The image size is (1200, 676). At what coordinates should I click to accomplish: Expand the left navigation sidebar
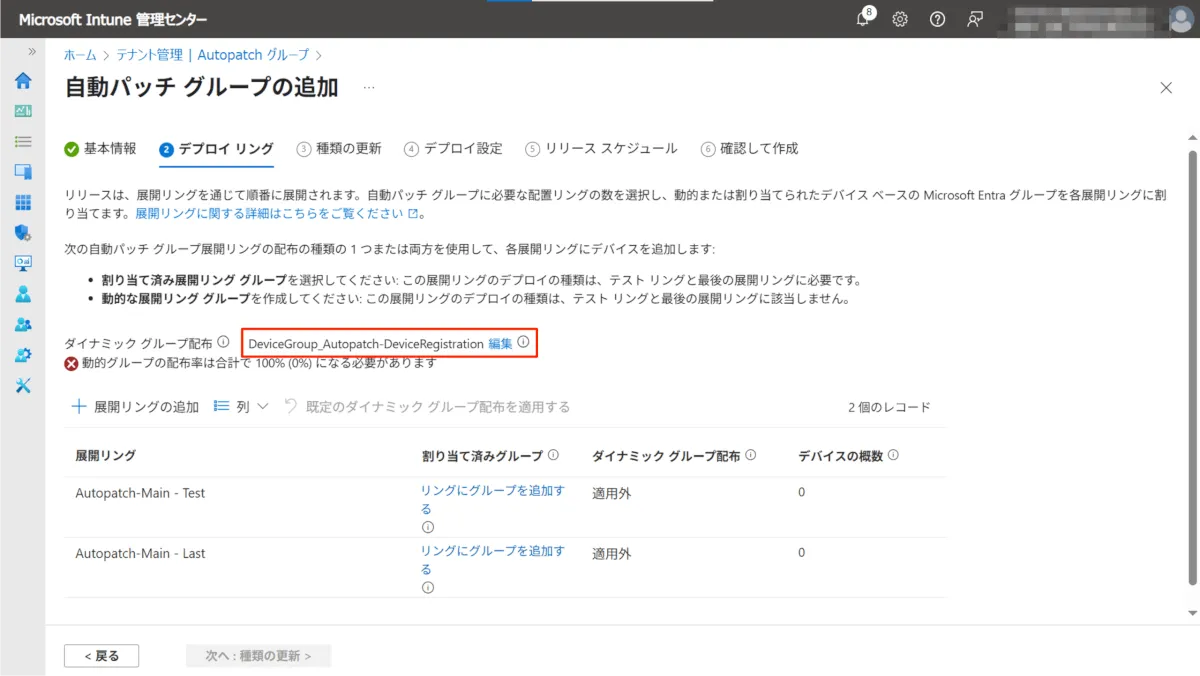(32, 52)
